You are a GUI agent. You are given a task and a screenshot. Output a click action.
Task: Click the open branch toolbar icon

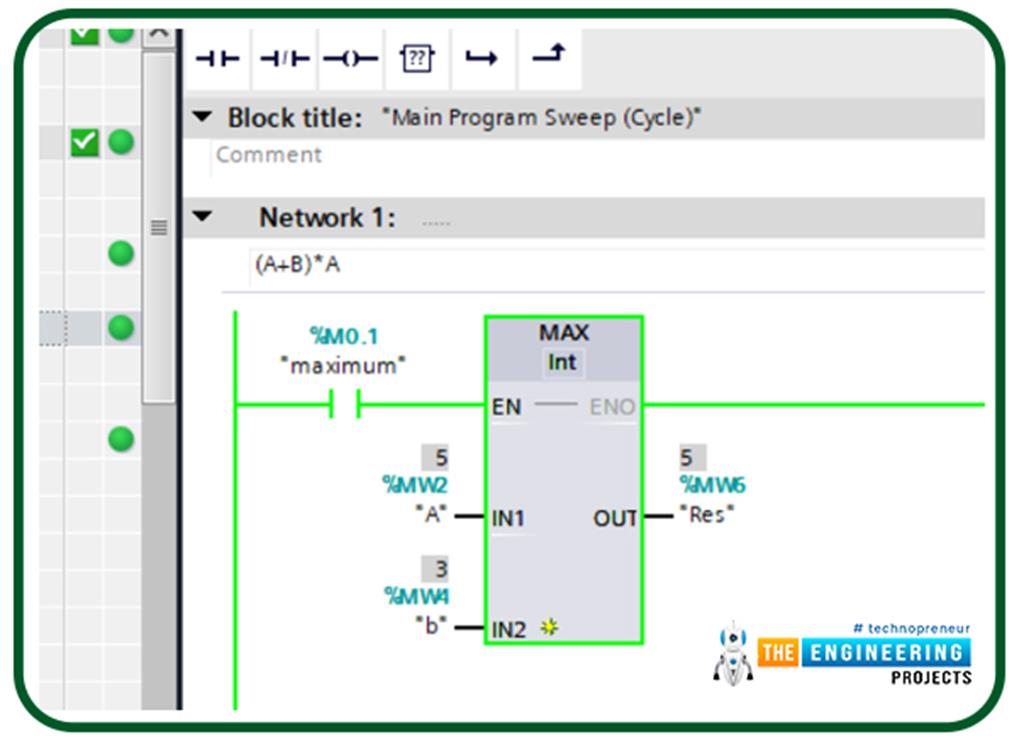pyautogui.click(x=482, y=58)
